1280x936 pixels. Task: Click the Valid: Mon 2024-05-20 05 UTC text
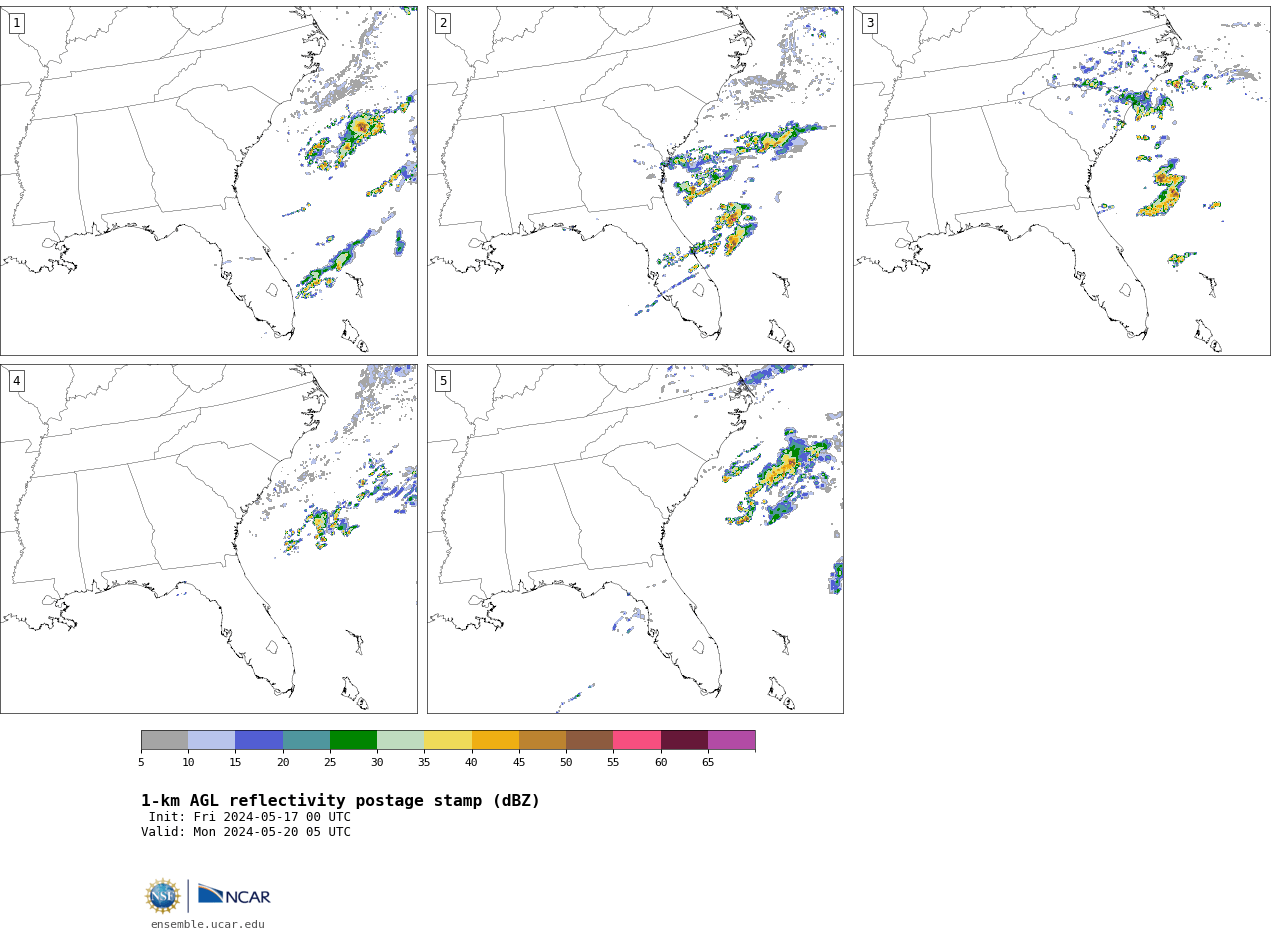click(x=246, y=832)
